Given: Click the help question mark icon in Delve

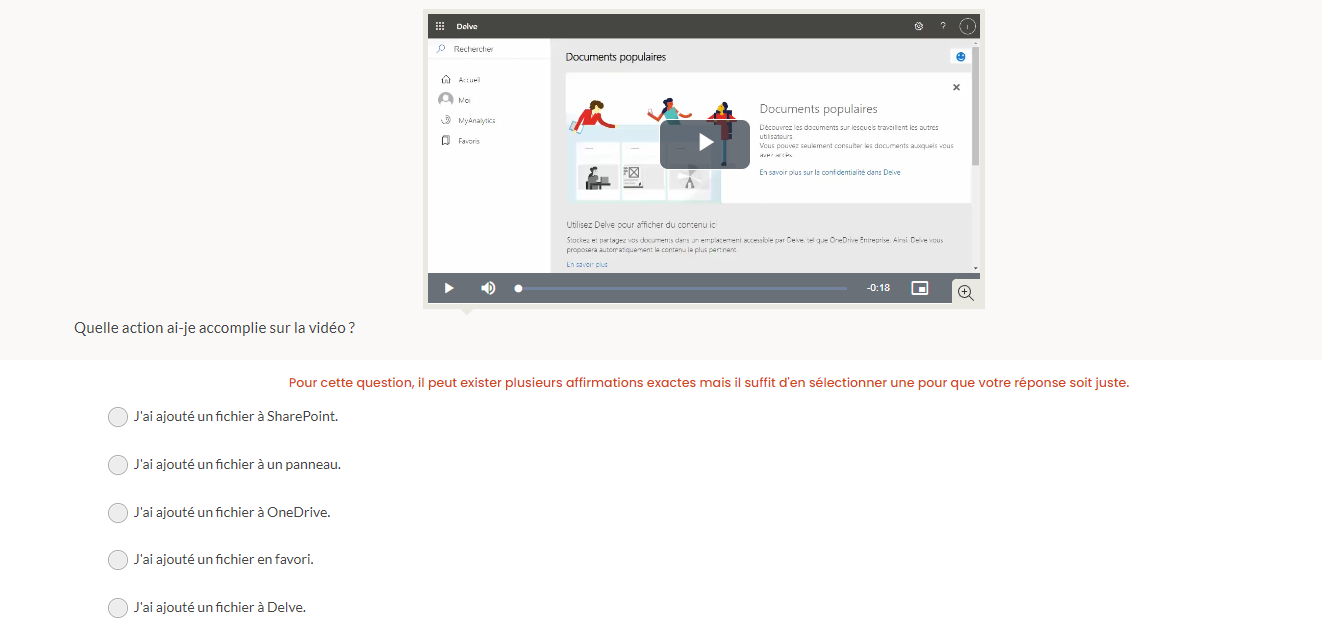Looking at the screenshot, I should click(x=942, y=26).
